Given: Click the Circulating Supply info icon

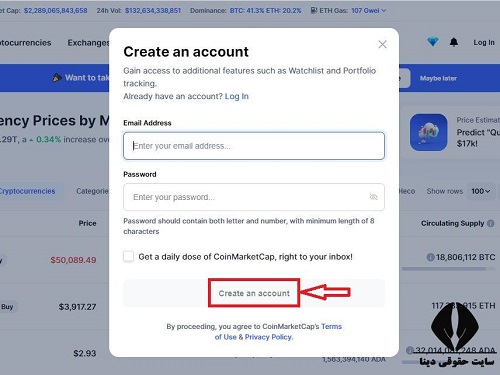Looking at the screenshot, I should pyautogui.click(x=491, y=223).
